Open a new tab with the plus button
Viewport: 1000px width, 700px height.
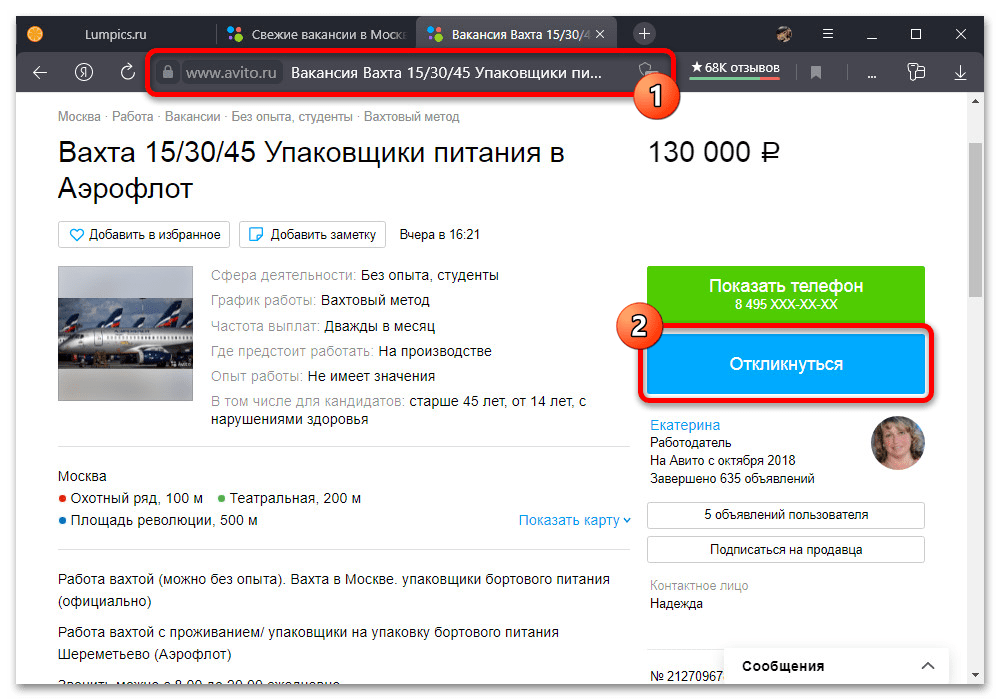pos(644,34)
